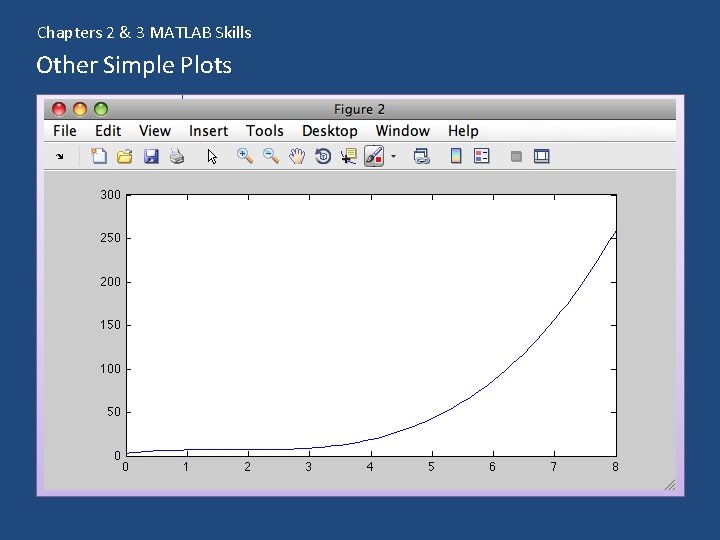Click the Figure 2 title bar text
The image size is (720, 540).
359,109
